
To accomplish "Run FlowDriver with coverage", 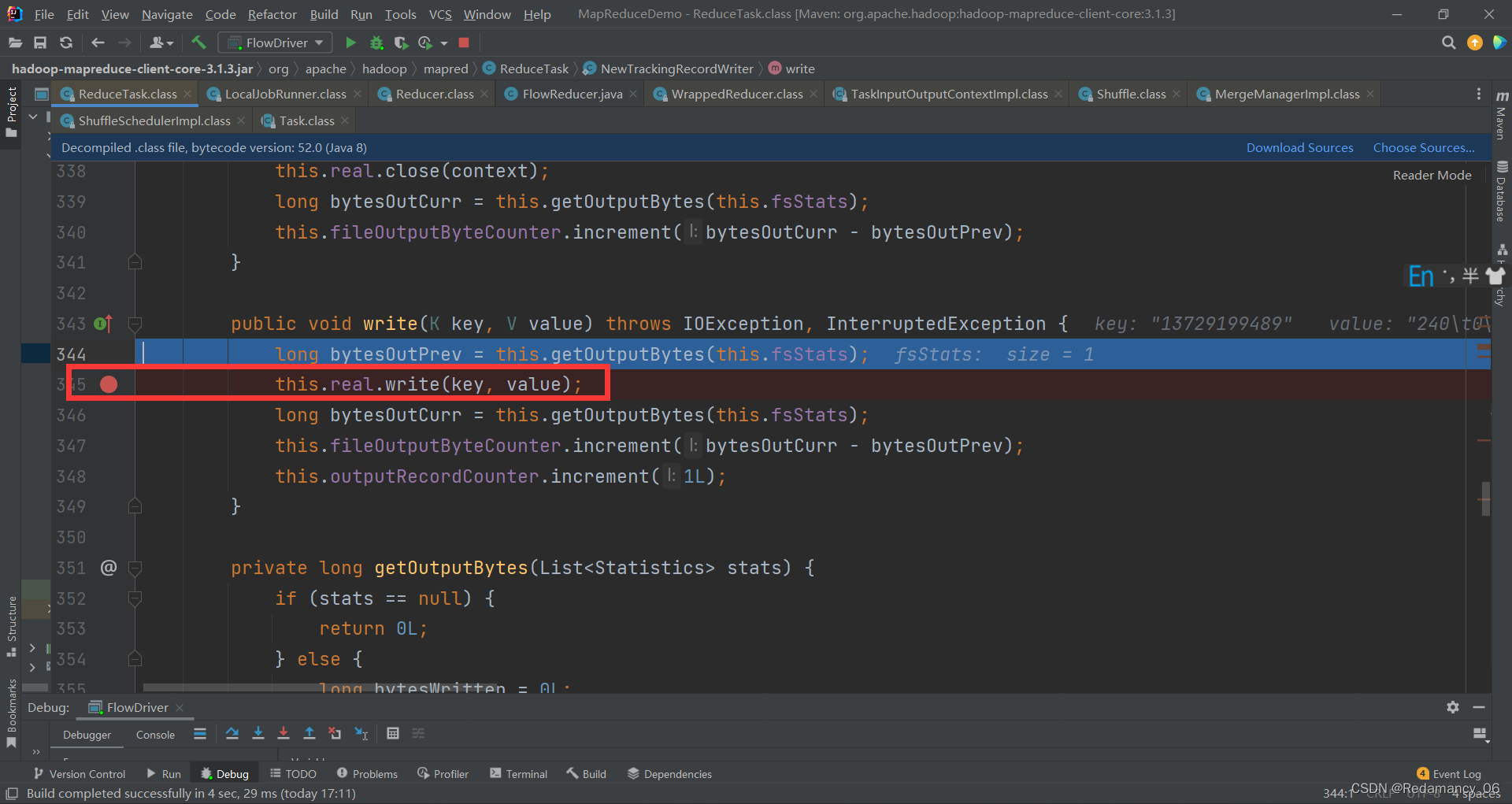I will coord(401,43).
